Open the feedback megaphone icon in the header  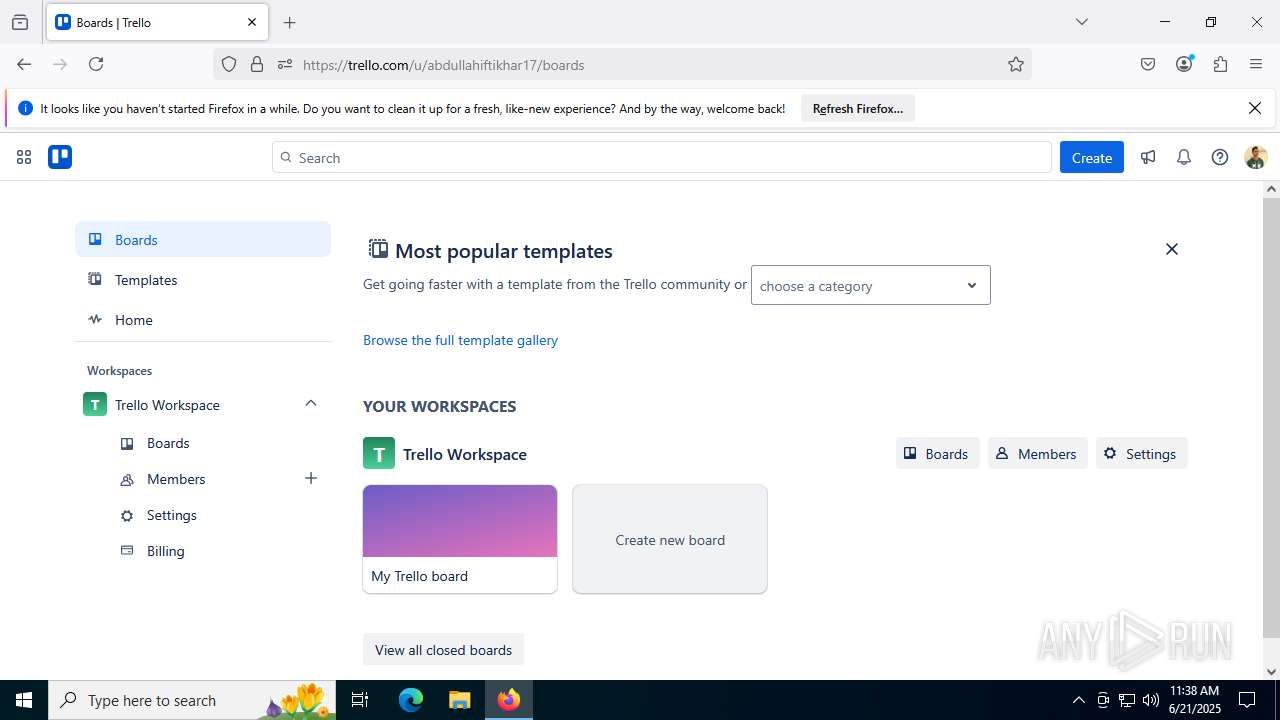1148,157
